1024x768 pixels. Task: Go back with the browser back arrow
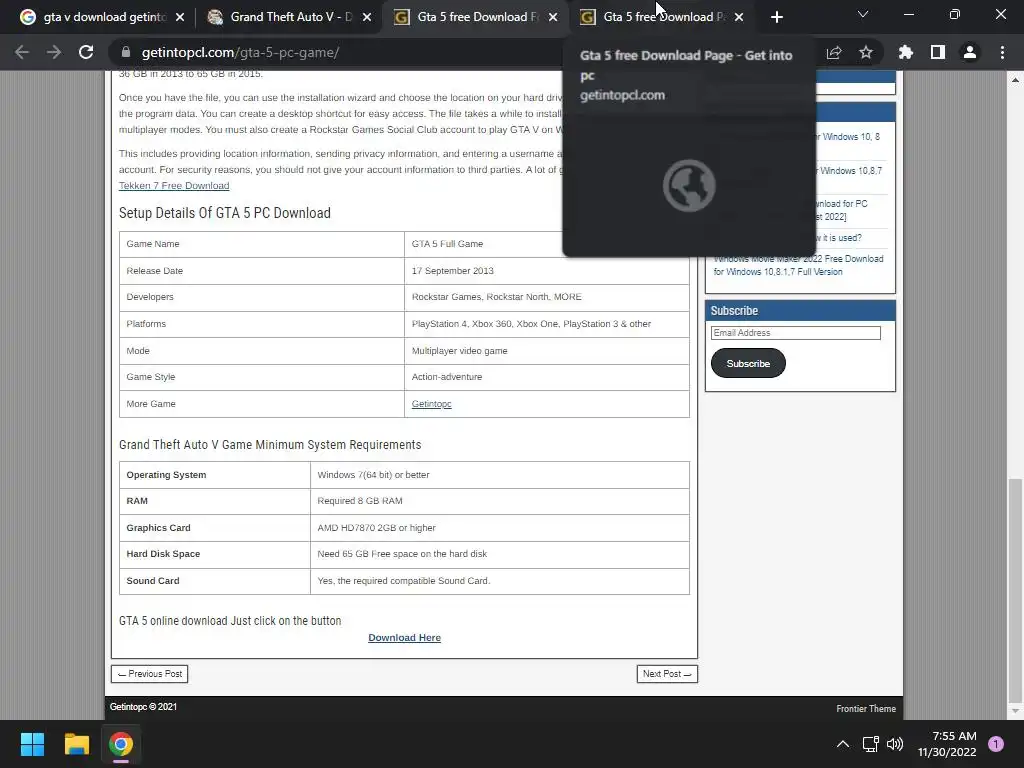point(22,52)
